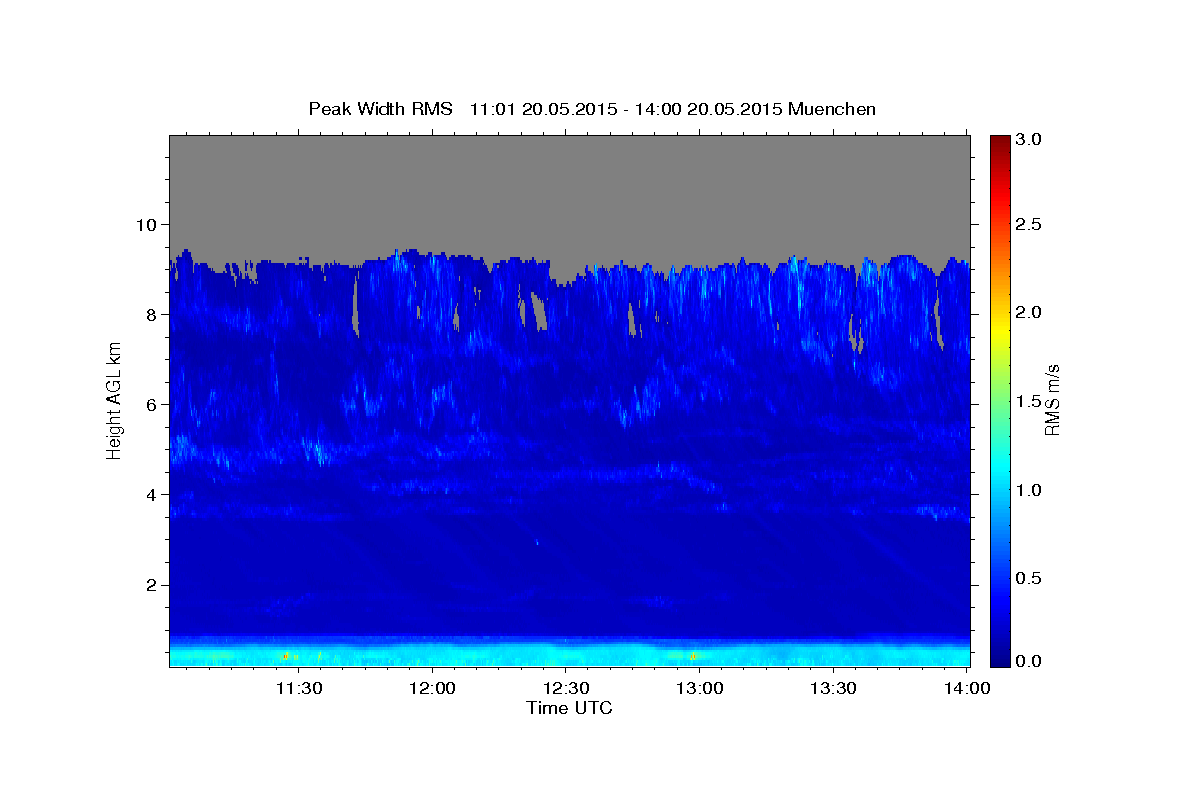Click the colorbar value '1.5'
Image resolution: width=1200 pixels, height=800 pixels.
pyautogui.click(x=1030, y=401)
